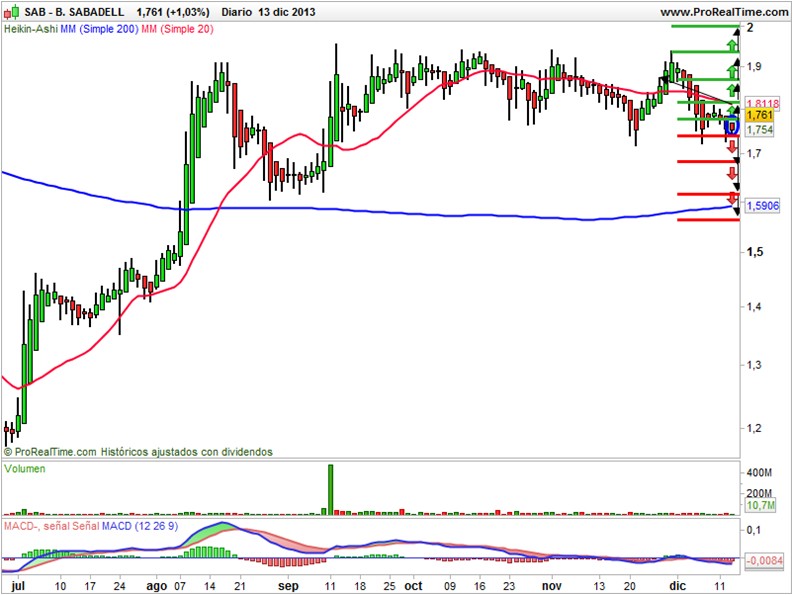Select the MM (Simple 200) label
793x595 pixels.
[x=99, y=29]
